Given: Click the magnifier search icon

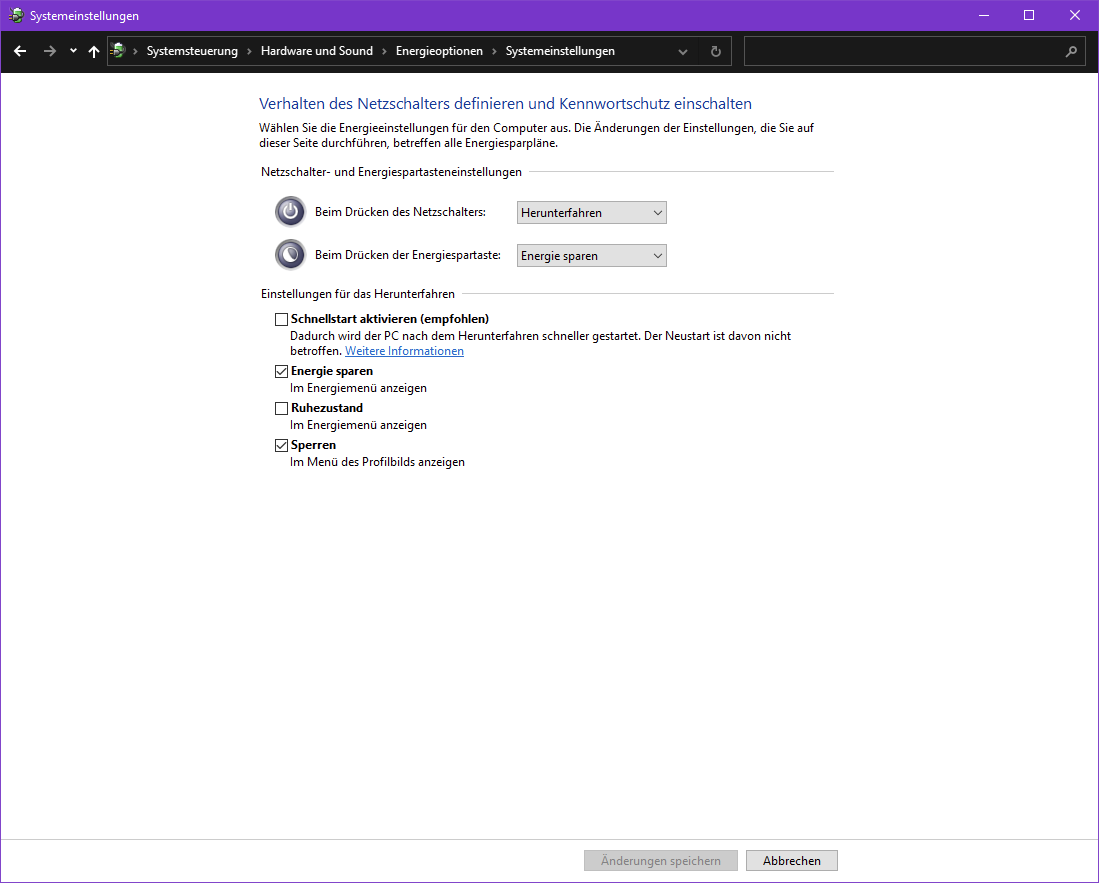Looking at the screenshot, I should coord(1071,51).
